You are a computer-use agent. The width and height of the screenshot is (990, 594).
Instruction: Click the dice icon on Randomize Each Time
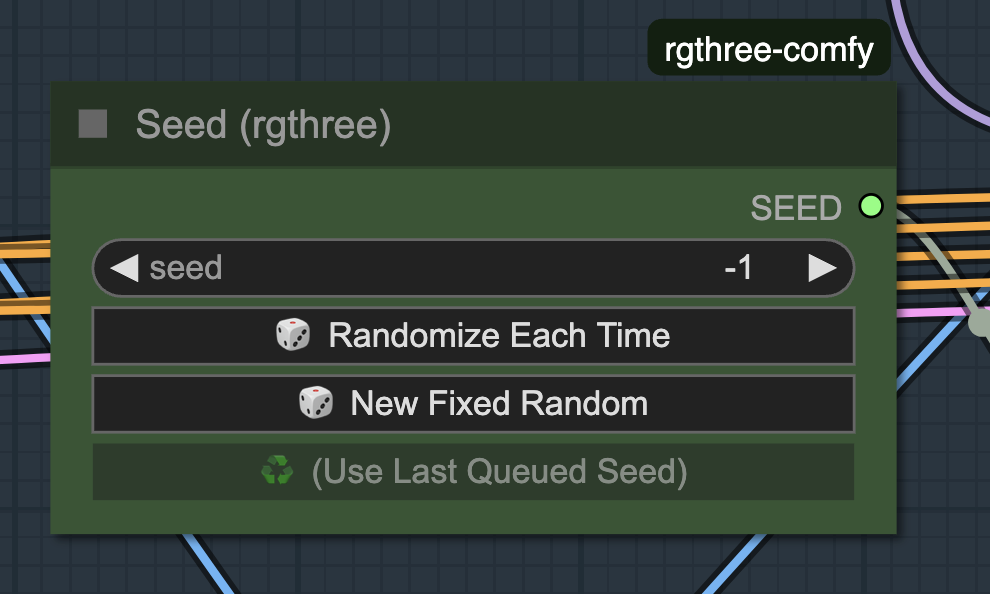(293, 335)
